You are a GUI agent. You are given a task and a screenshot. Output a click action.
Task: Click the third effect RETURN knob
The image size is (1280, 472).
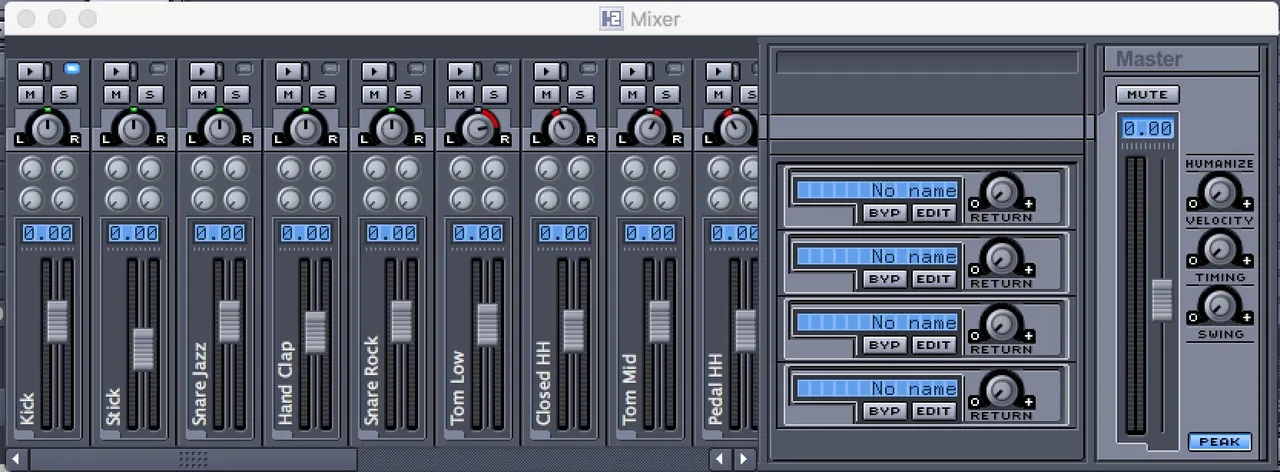click(1001, 323)
